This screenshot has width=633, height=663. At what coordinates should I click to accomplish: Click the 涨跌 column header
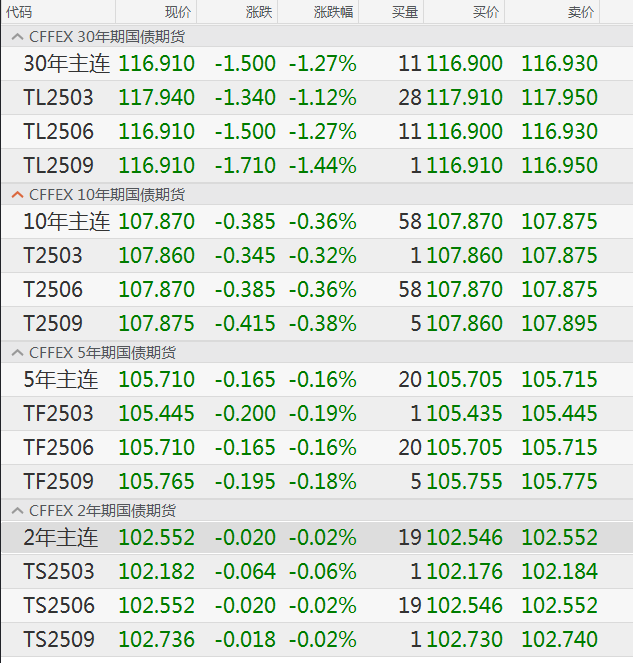(258, 12)
